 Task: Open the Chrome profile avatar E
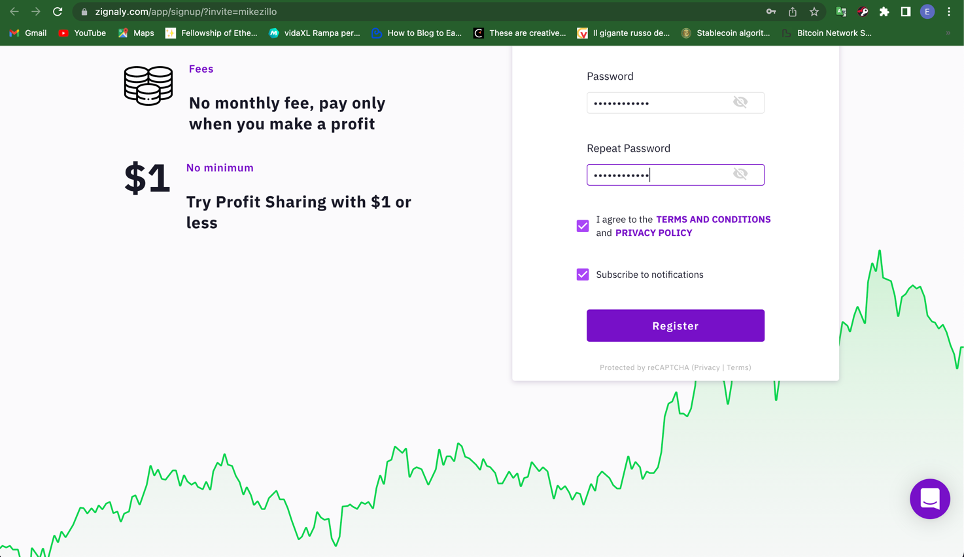tap(927, 12)
